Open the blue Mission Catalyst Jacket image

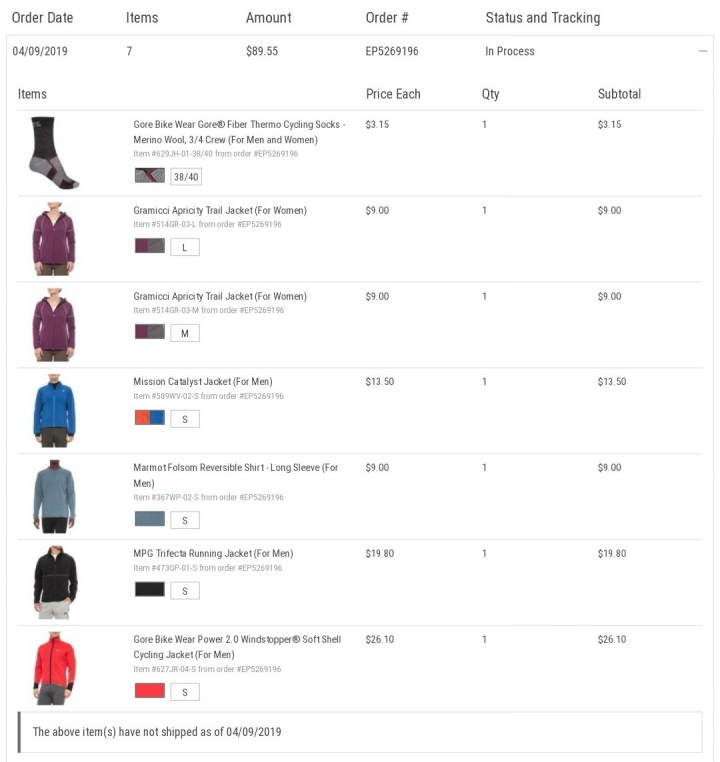[54, 411]
